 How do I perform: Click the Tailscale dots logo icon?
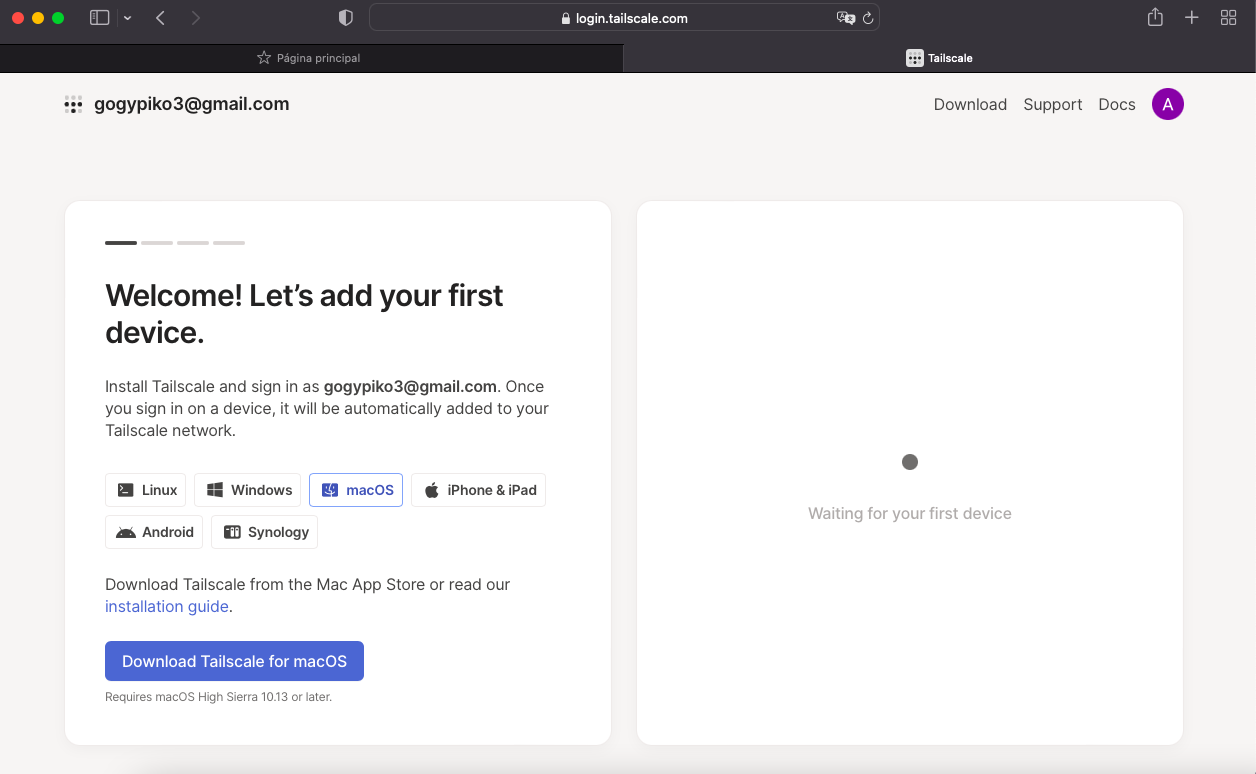pos(73,104)
